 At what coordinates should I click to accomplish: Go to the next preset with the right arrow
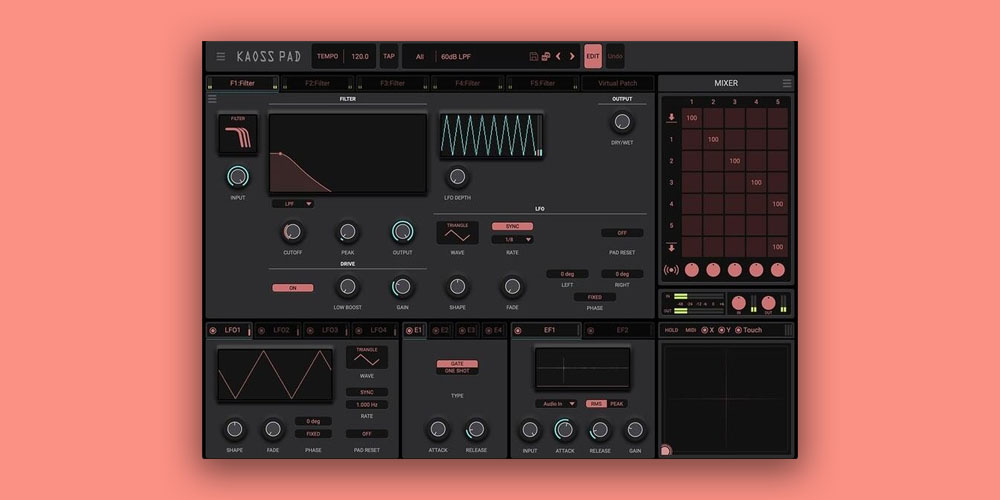click(x=572, y=56)
